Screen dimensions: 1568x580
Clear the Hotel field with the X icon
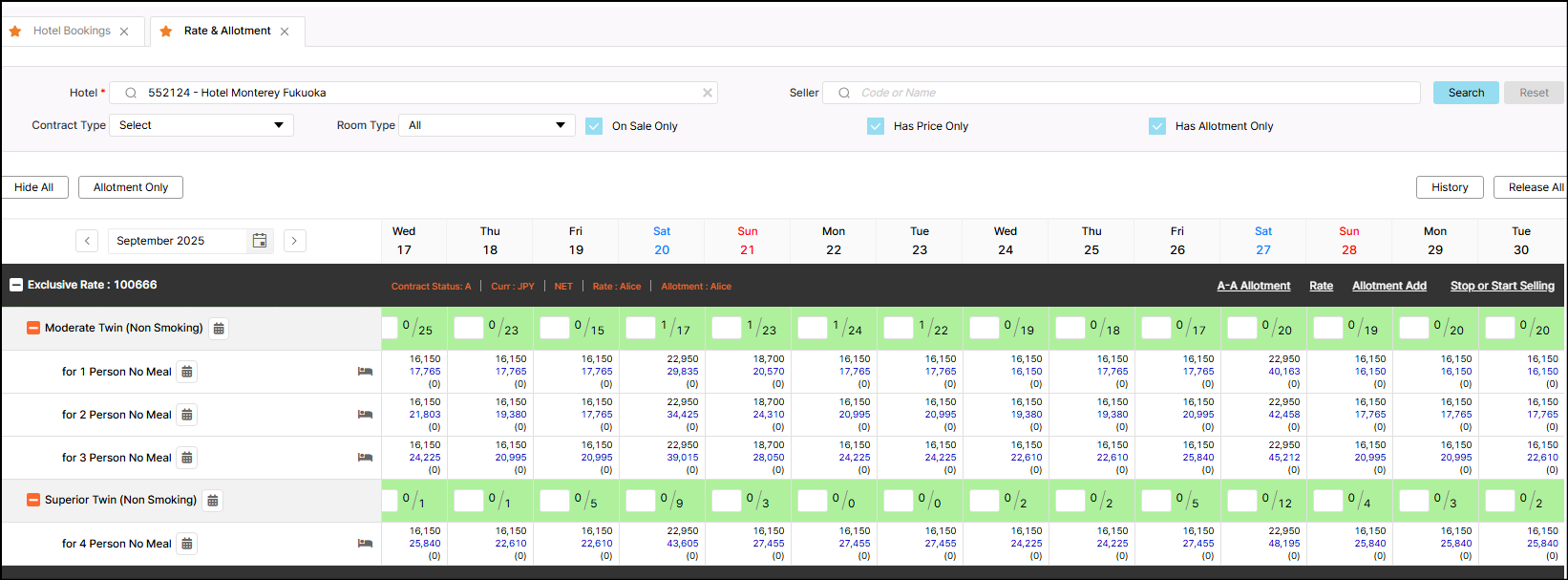pyautogui.click(x=708, y=93)
